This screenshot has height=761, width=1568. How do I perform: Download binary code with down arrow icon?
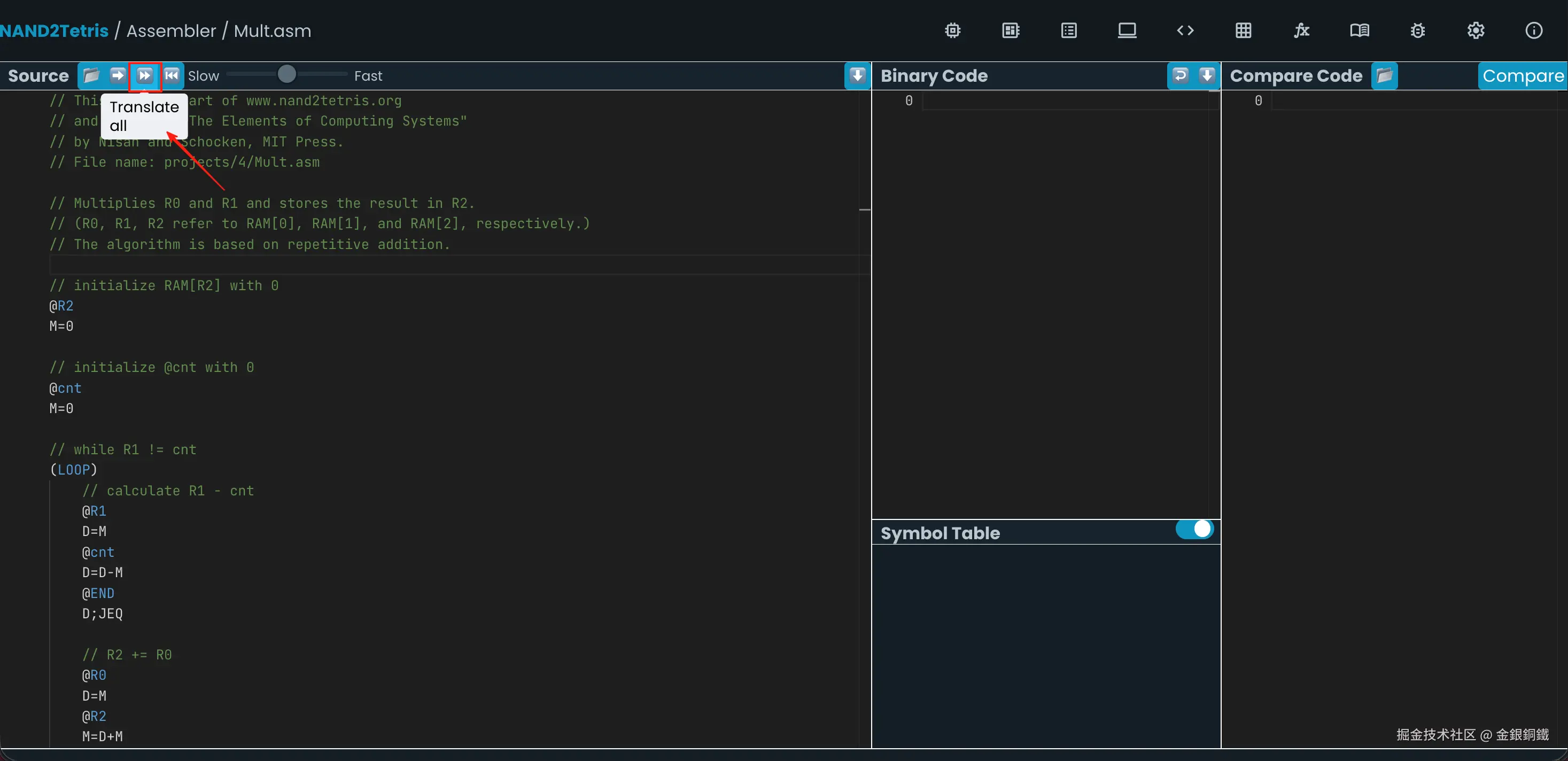tap(1206, 75)
